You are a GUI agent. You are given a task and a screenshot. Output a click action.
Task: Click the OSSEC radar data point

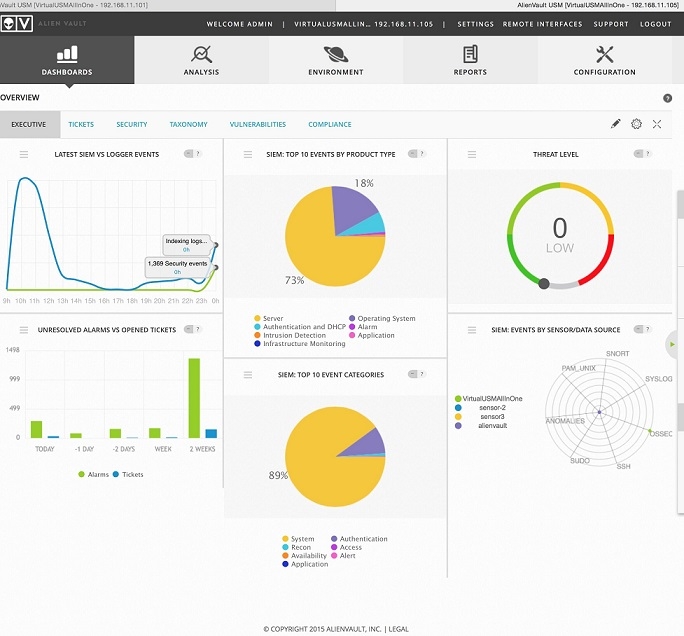click(650, 431)
